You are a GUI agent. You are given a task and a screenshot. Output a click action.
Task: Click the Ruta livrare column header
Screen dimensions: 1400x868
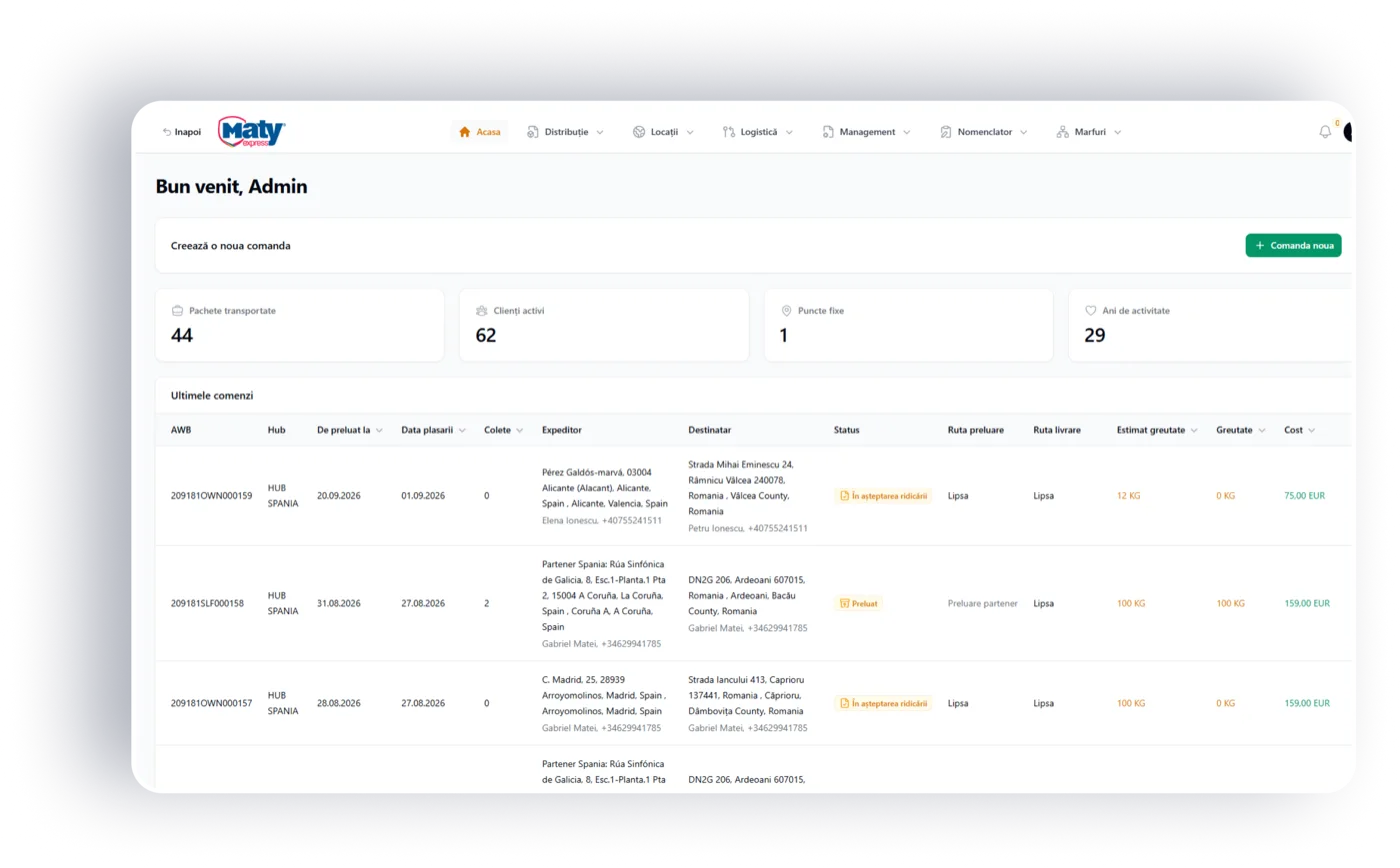(x=1057, y=430)
